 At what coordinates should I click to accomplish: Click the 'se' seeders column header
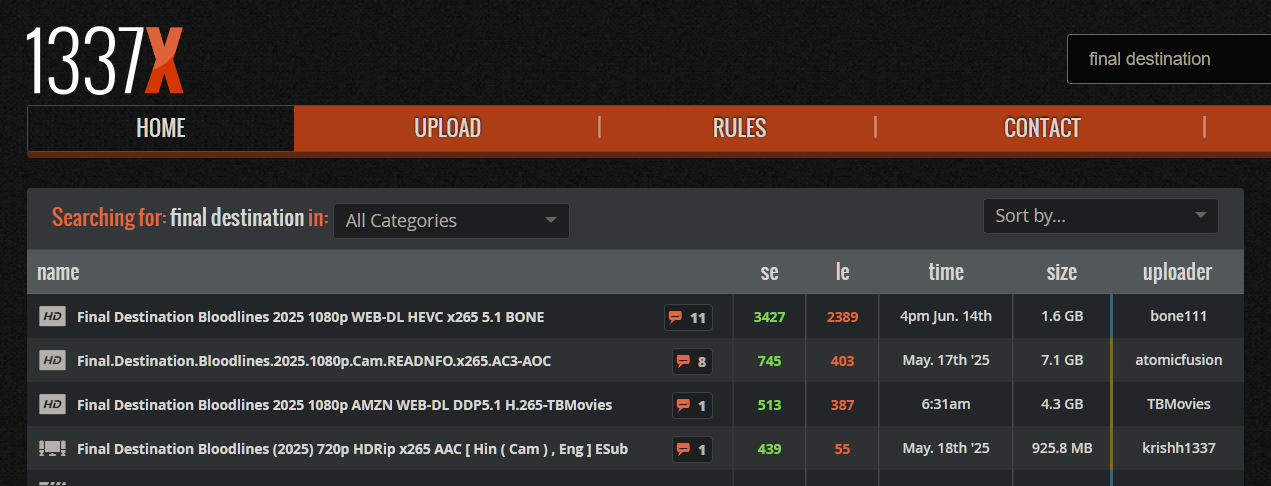(769, 272)
